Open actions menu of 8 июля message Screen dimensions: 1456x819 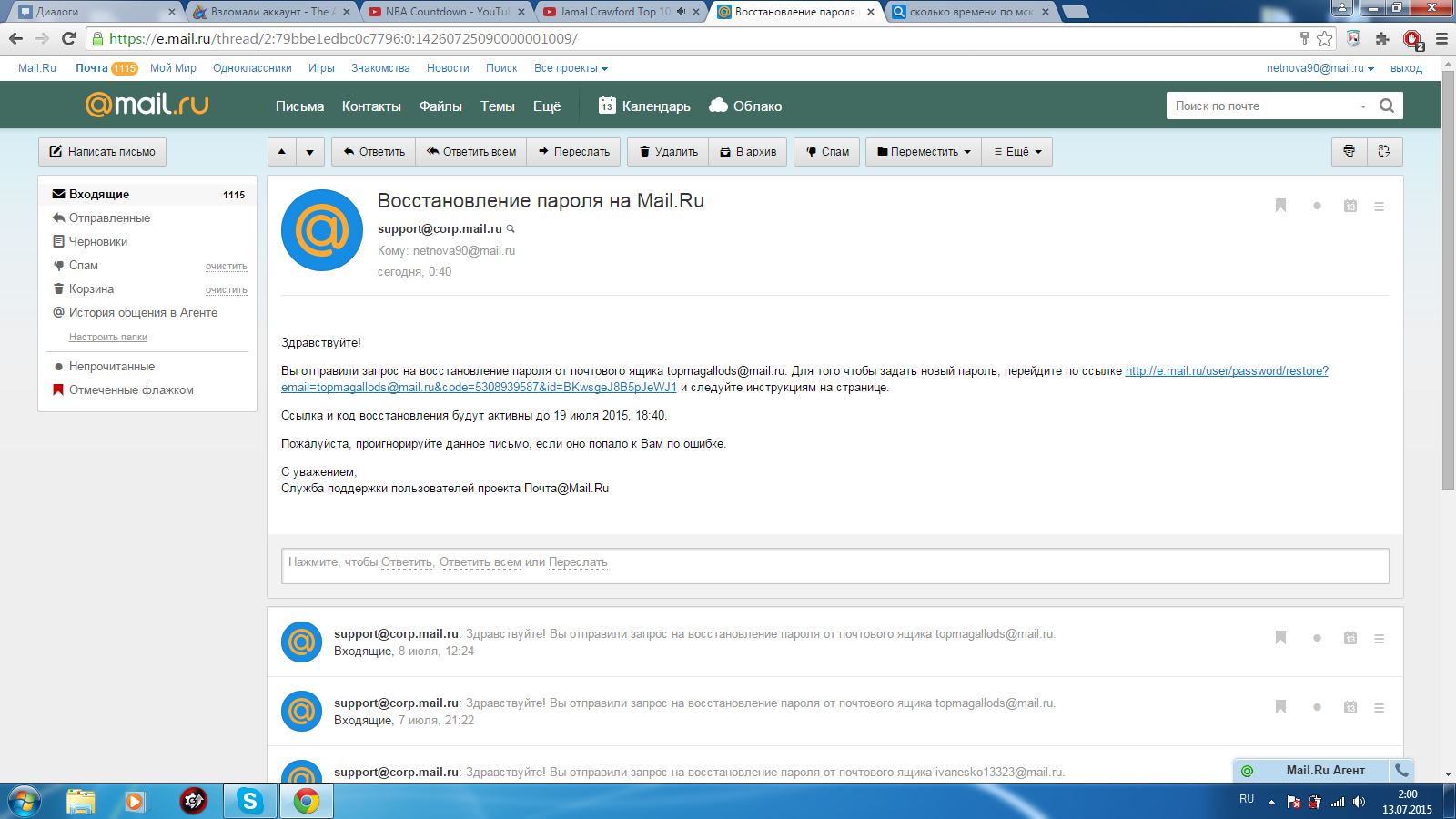point(1380,639)
